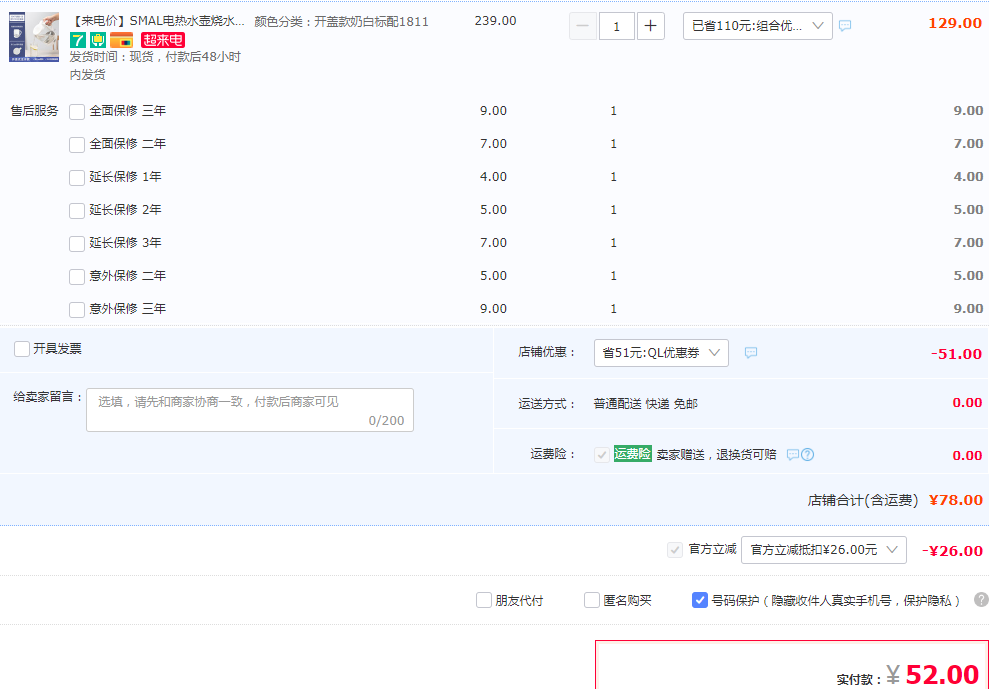
Task: Toggle the disabled 运费险 checkbox
Action: click(x=601, y=455)
